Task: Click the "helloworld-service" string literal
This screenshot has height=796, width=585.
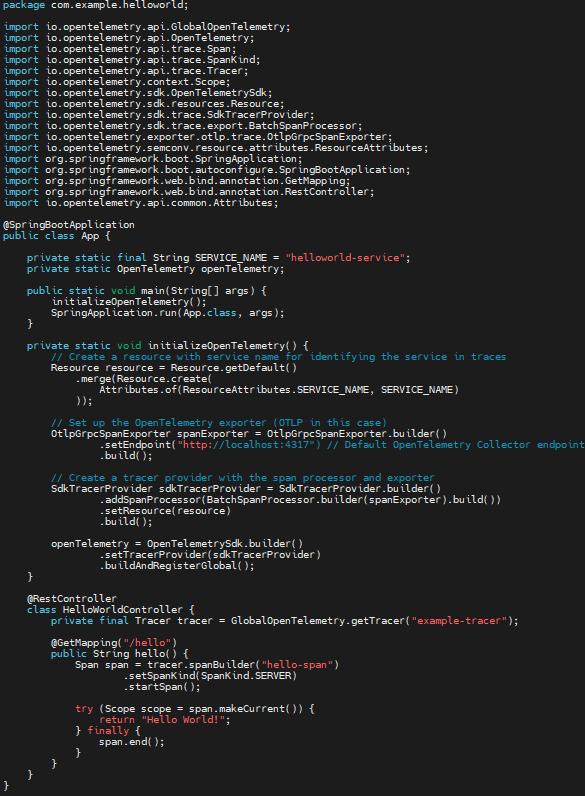Action: (345, 258)
